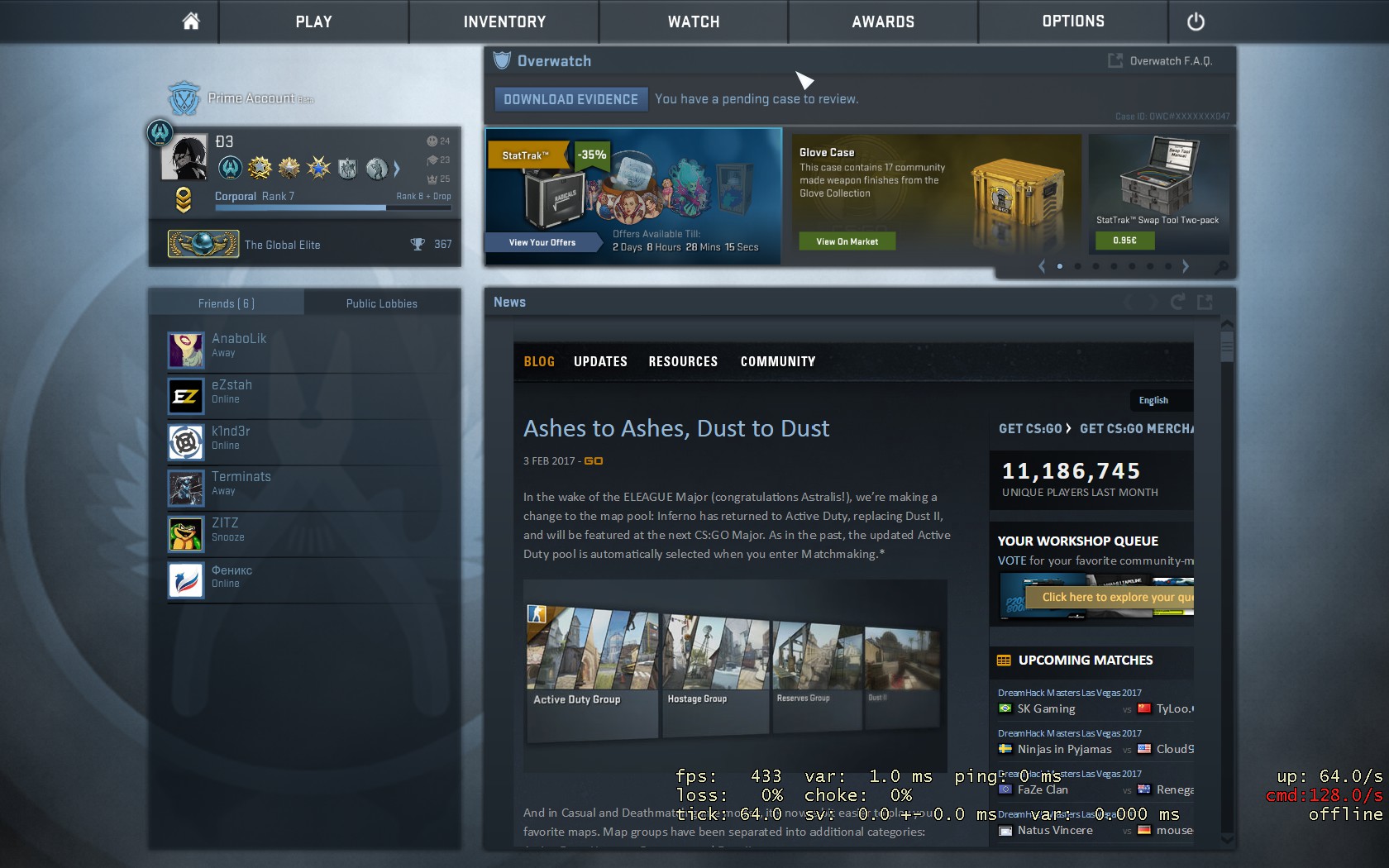Select the first teal operation coin medal

click(230, 169)
